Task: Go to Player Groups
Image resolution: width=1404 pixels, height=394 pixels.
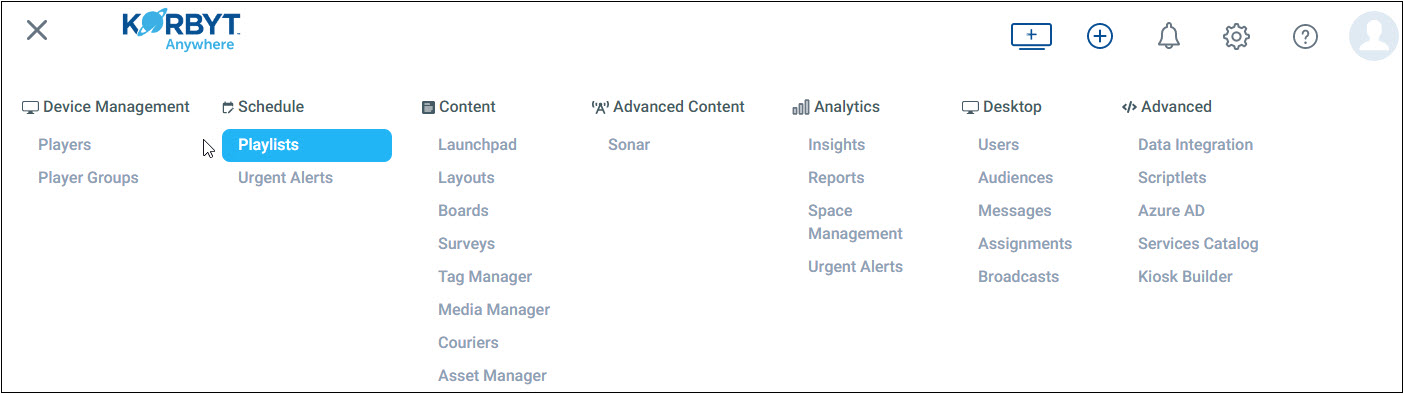Action: [88, 178]
